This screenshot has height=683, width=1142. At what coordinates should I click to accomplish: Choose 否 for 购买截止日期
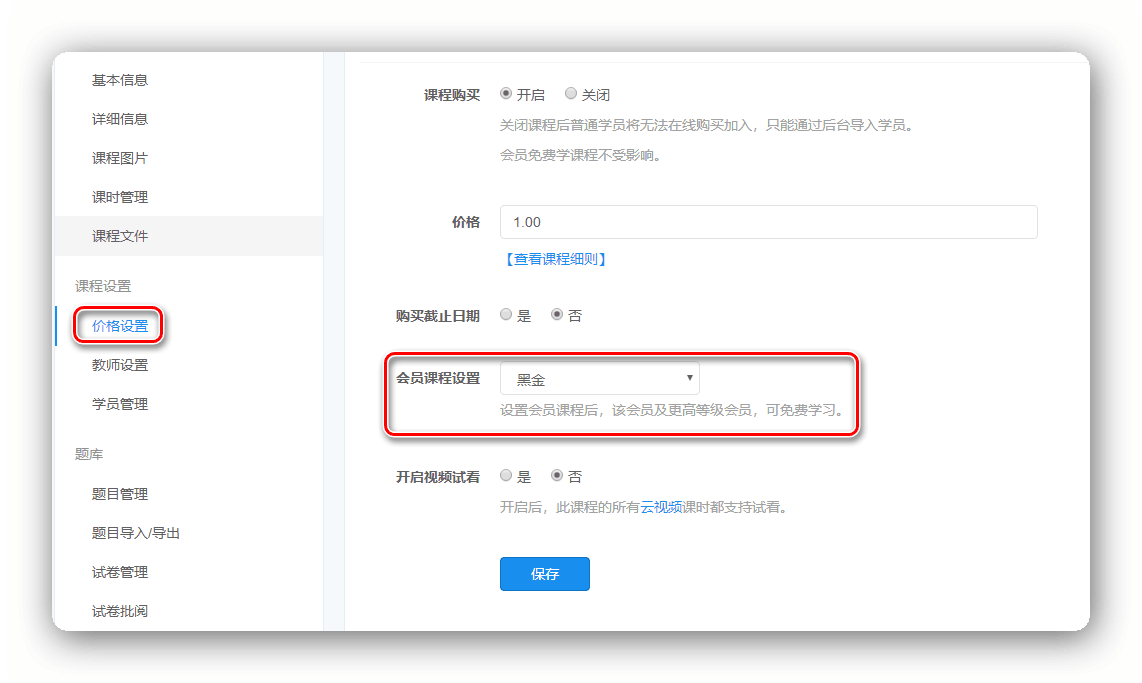point(557,315)
